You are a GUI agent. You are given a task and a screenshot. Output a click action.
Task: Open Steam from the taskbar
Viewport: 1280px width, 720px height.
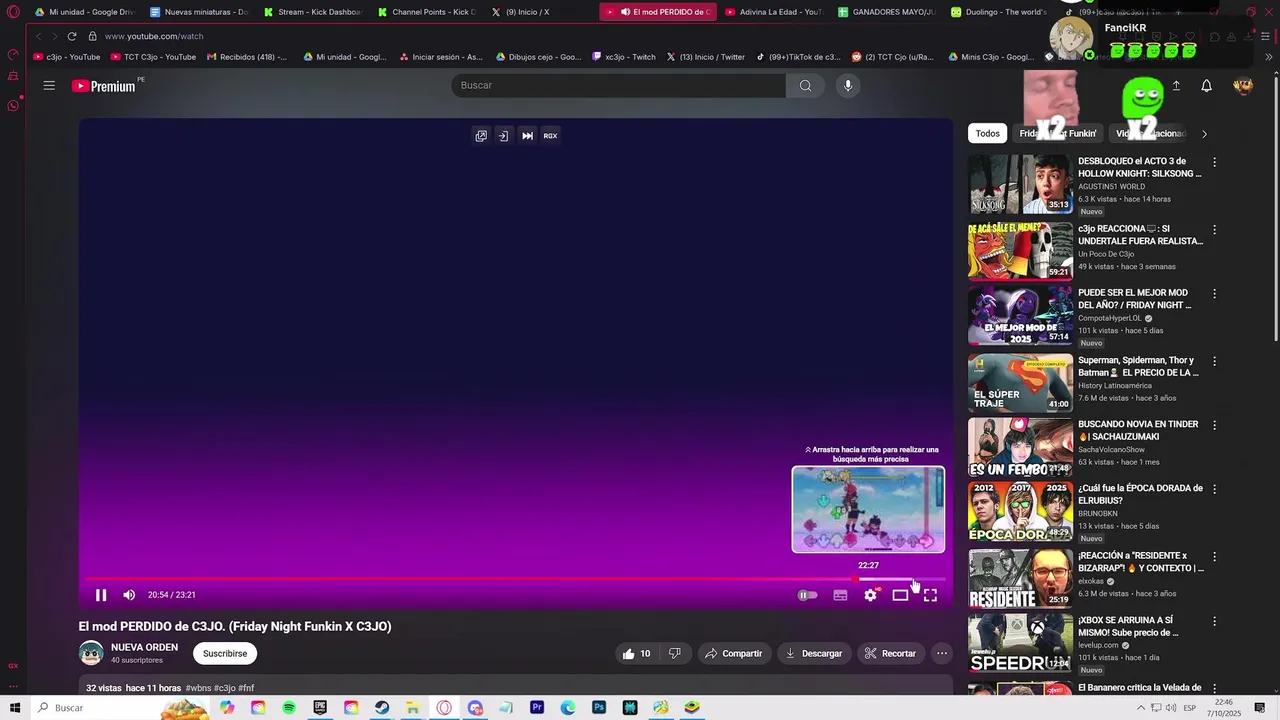(x=382, y=708)
